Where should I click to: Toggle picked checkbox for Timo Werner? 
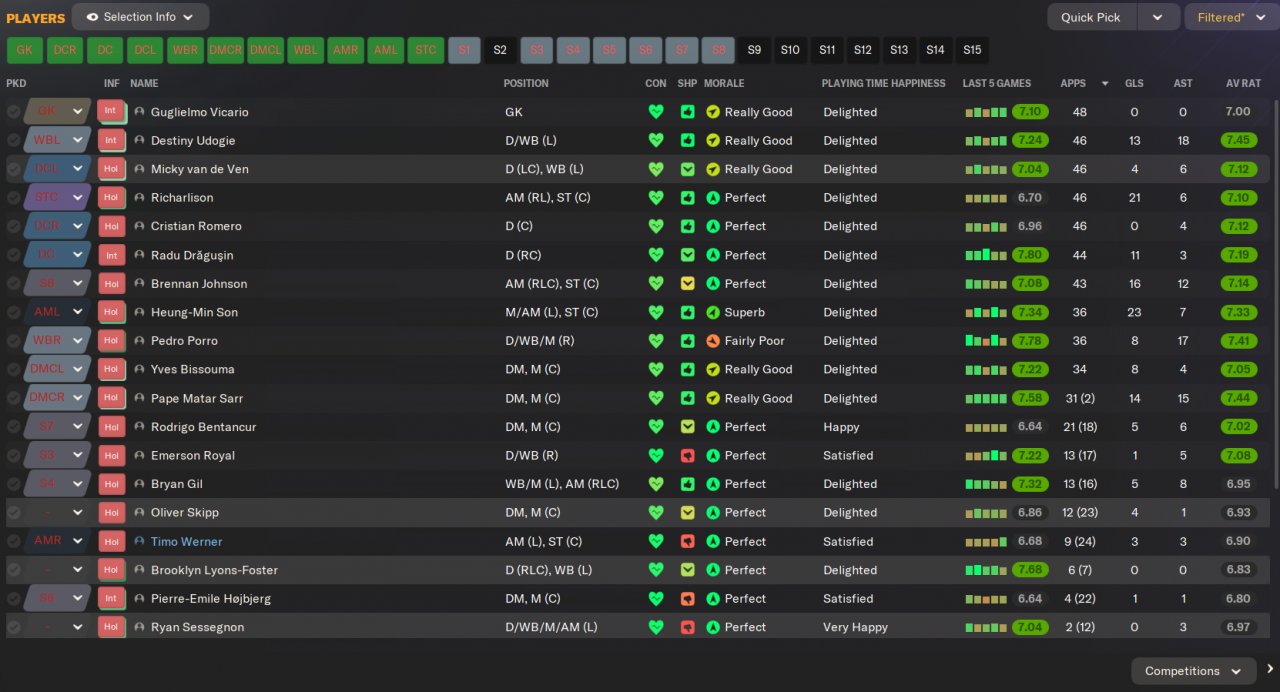(13, 541)
